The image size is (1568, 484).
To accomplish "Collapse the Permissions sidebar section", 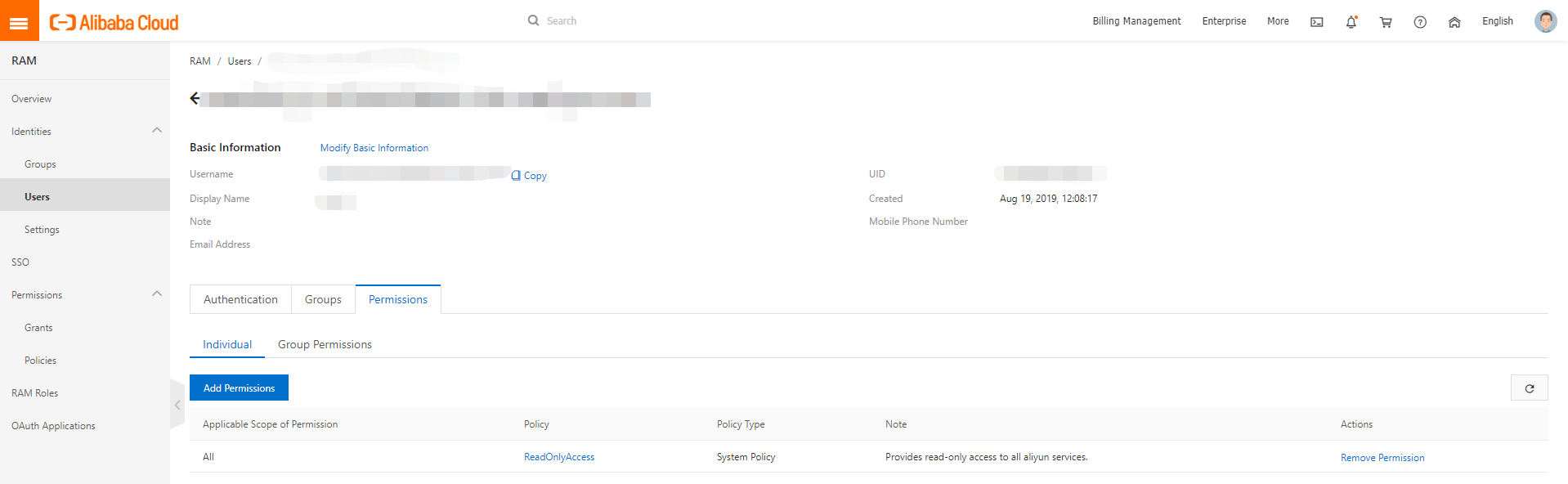I will click(157, 294).
